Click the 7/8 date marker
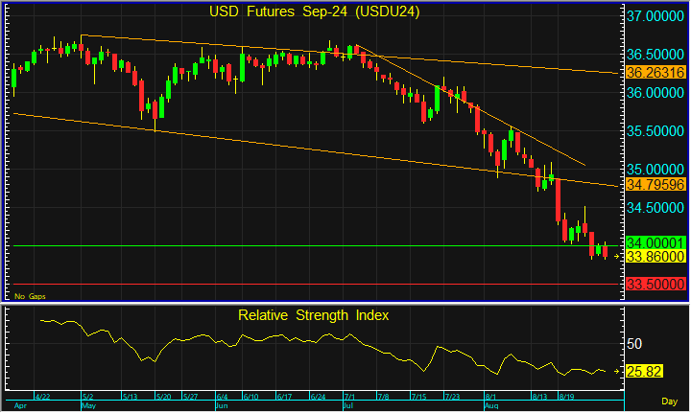 383,397
